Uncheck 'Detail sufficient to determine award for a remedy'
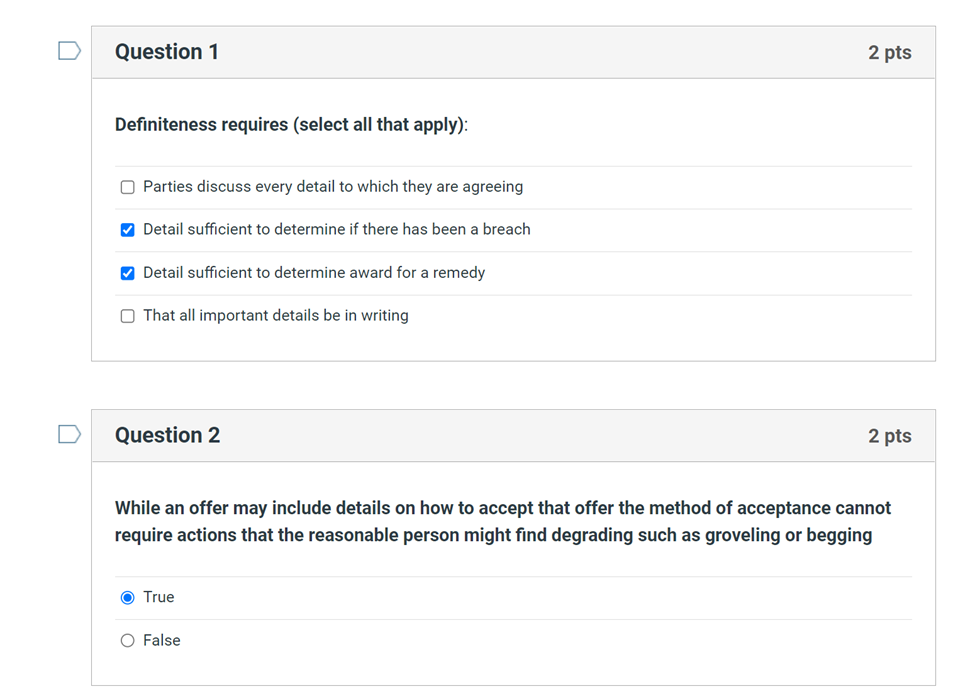This screenshot has height=694, width=975. pos(127,272)
